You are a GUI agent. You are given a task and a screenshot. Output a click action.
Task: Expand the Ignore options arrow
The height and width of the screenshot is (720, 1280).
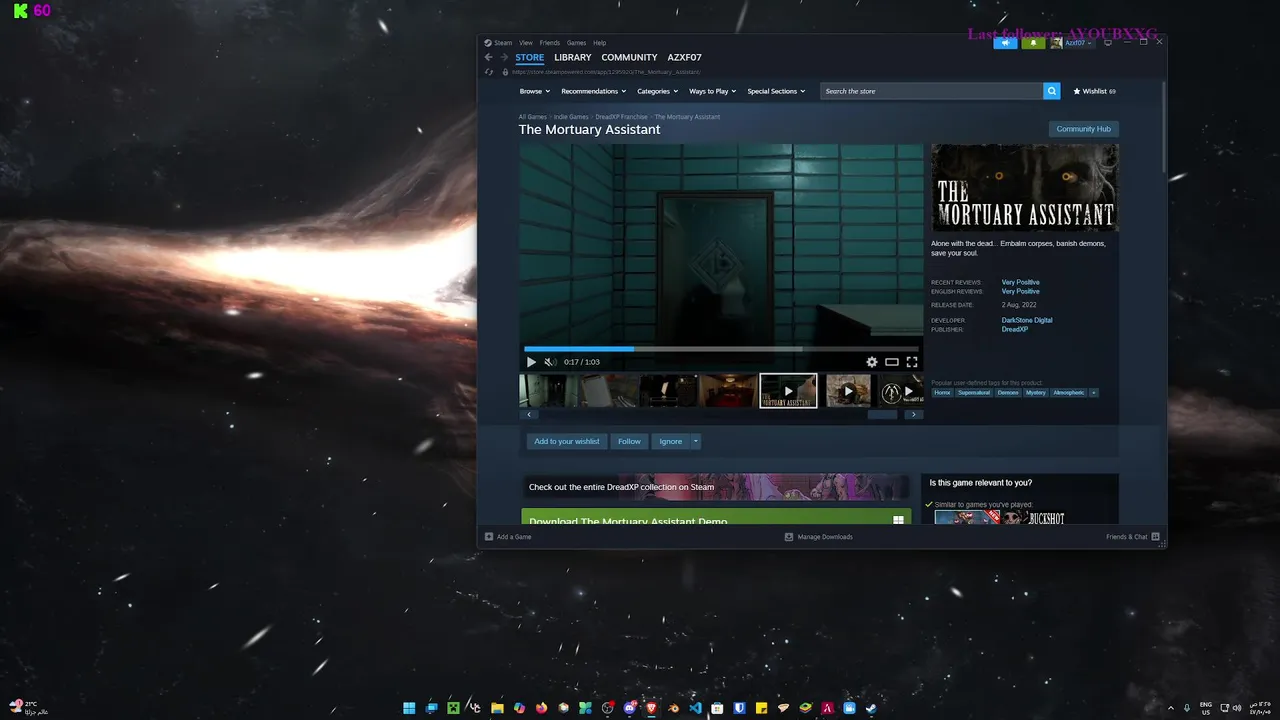click(x=696, y=441)
